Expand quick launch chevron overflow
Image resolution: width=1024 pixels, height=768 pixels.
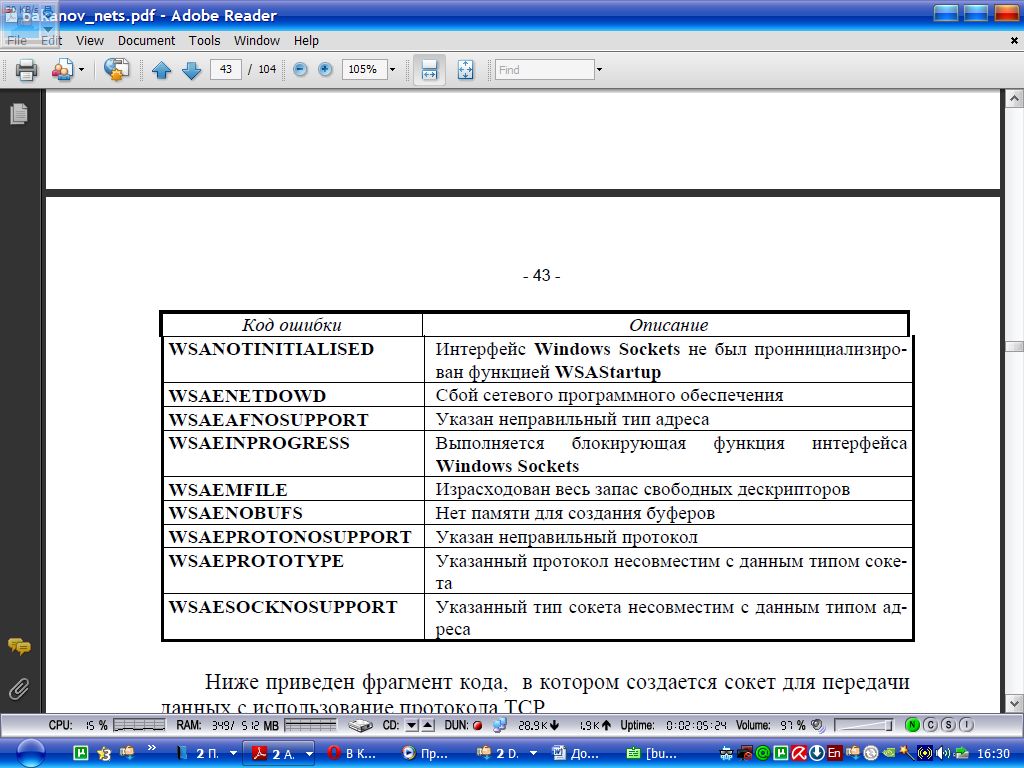[152, 748]
